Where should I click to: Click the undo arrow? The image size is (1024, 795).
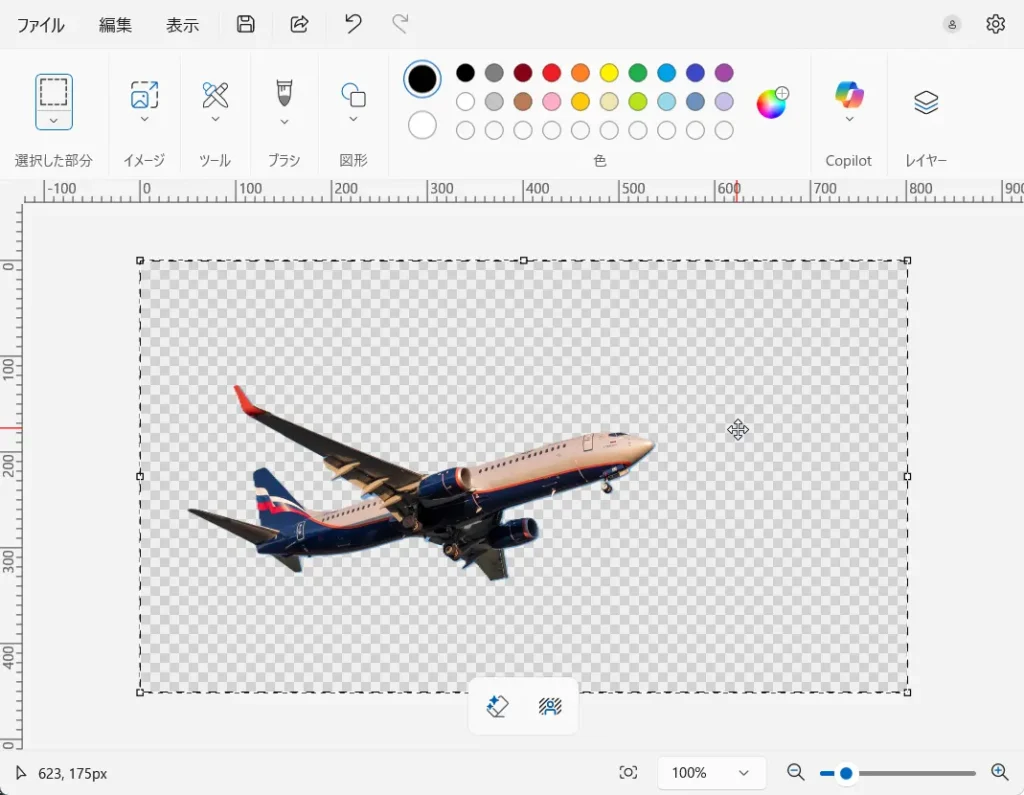[x=353, y=25]
